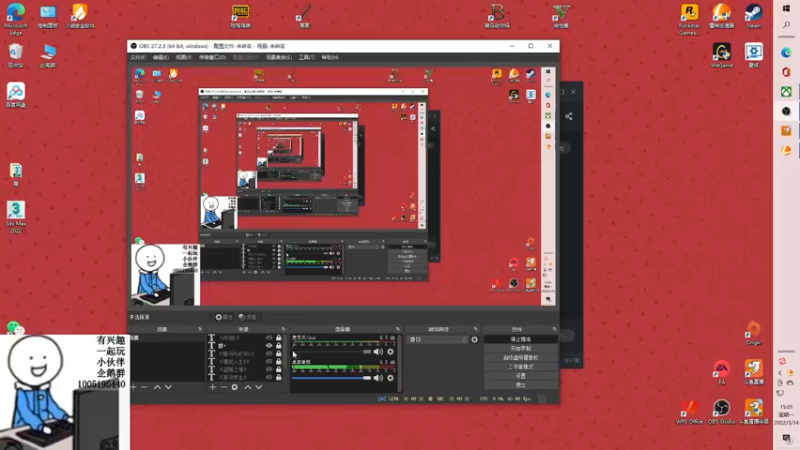This screenshot has height=450, width=800.
Task: Move selected scene up
Action: point(158,387)
